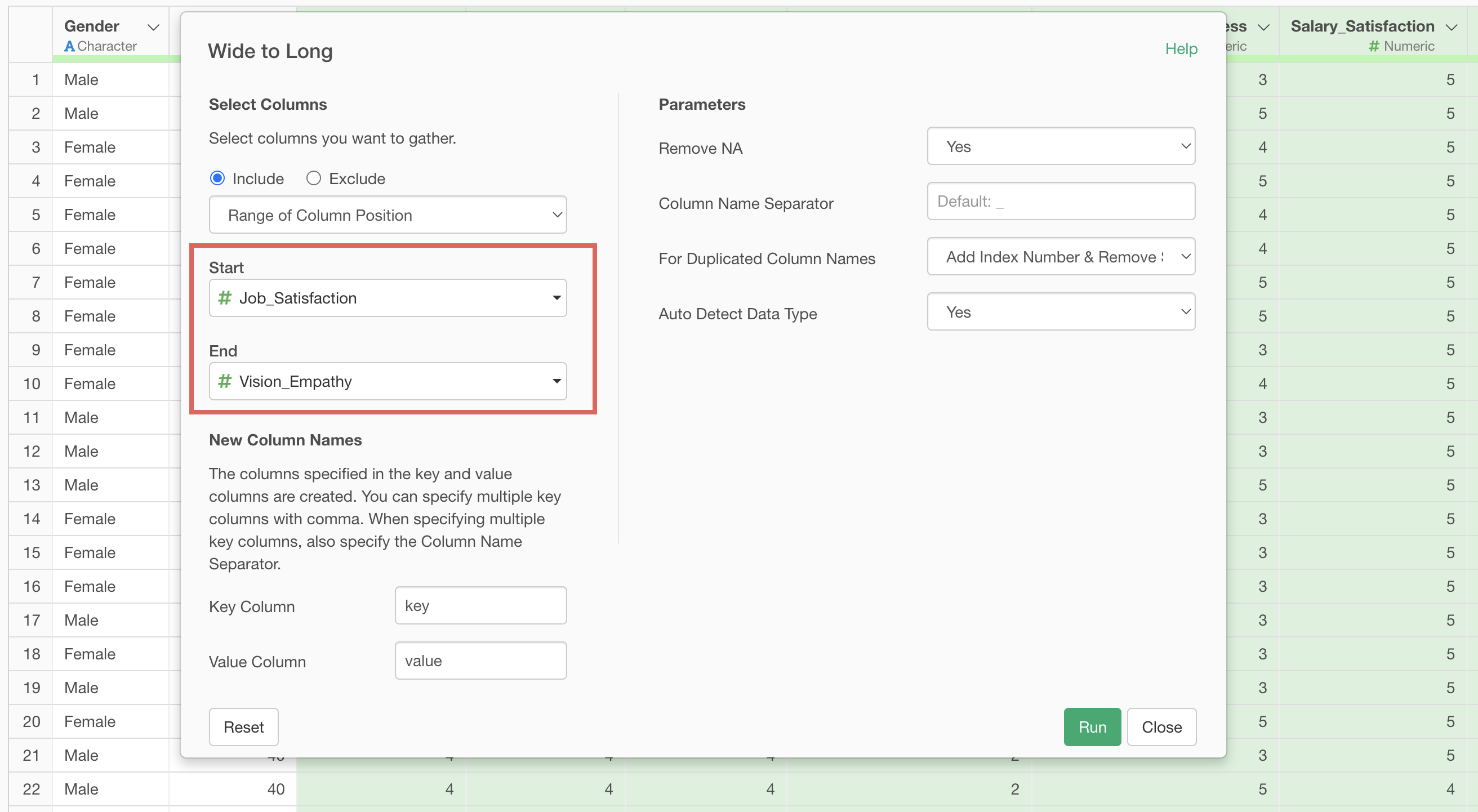Open Gender column header menu chevron
Screen dimensions: 1478x812
tap(153, 27)
